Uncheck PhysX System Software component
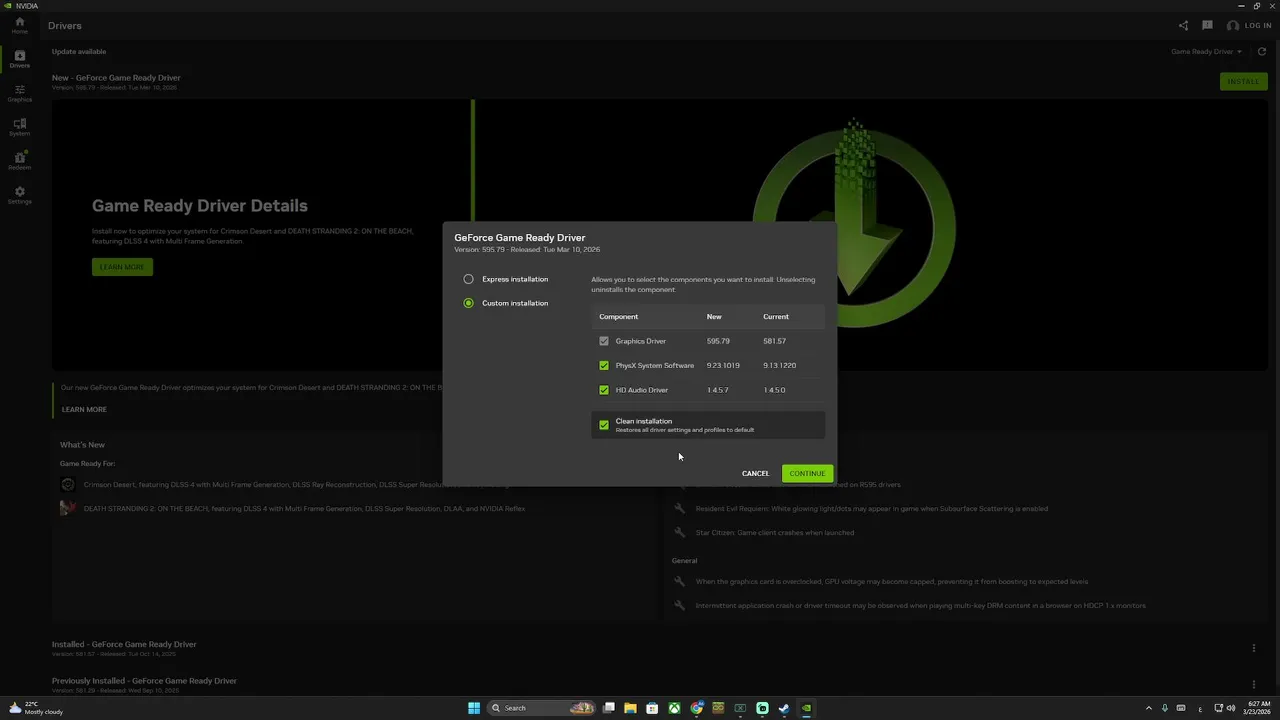The image size is (1280, 720). [x=604, y=365]
